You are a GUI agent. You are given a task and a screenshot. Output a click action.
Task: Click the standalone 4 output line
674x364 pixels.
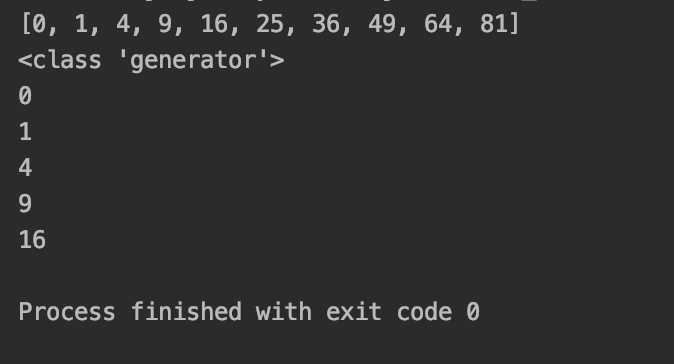[x=25, y=168]
